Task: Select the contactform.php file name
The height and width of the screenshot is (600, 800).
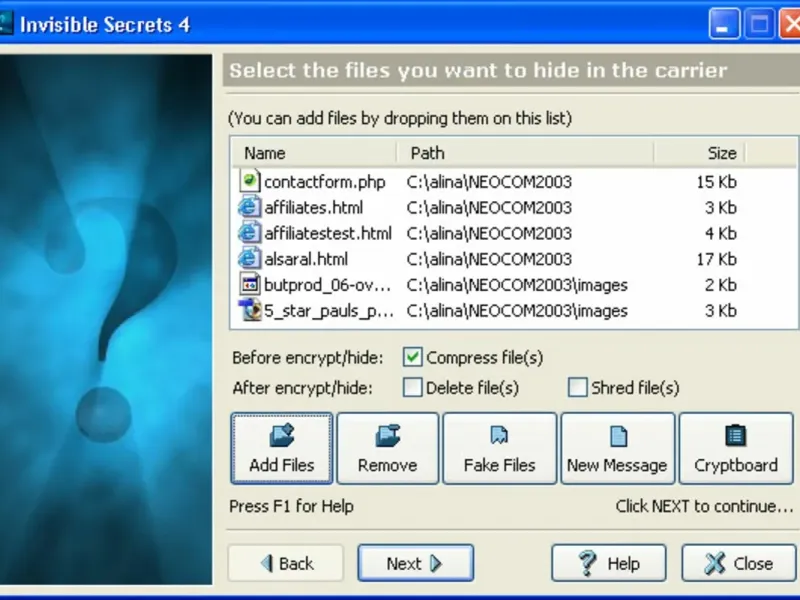Action: [x=324, y=182]
